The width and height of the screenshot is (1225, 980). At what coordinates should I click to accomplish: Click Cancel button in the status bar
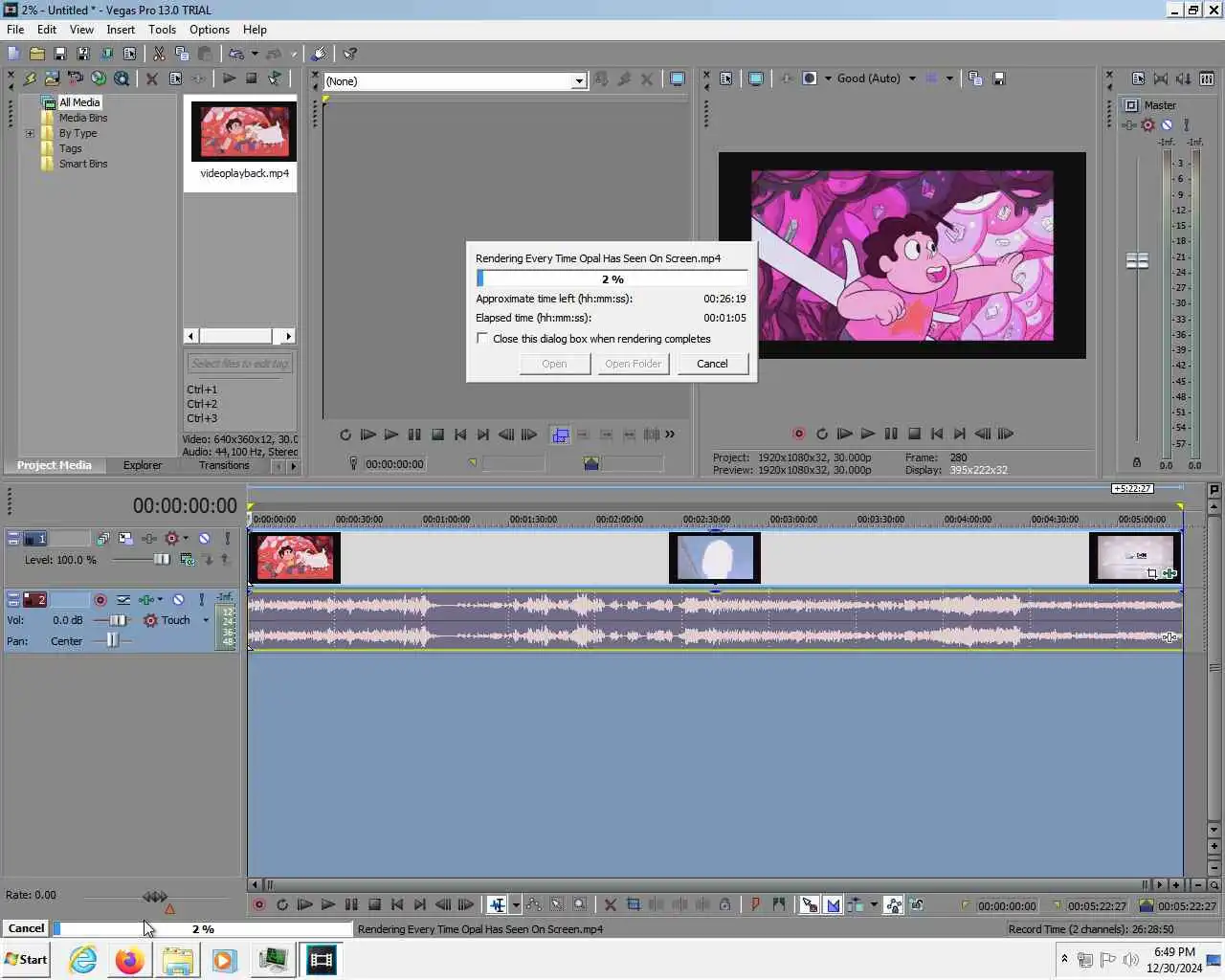coord(26,928)
